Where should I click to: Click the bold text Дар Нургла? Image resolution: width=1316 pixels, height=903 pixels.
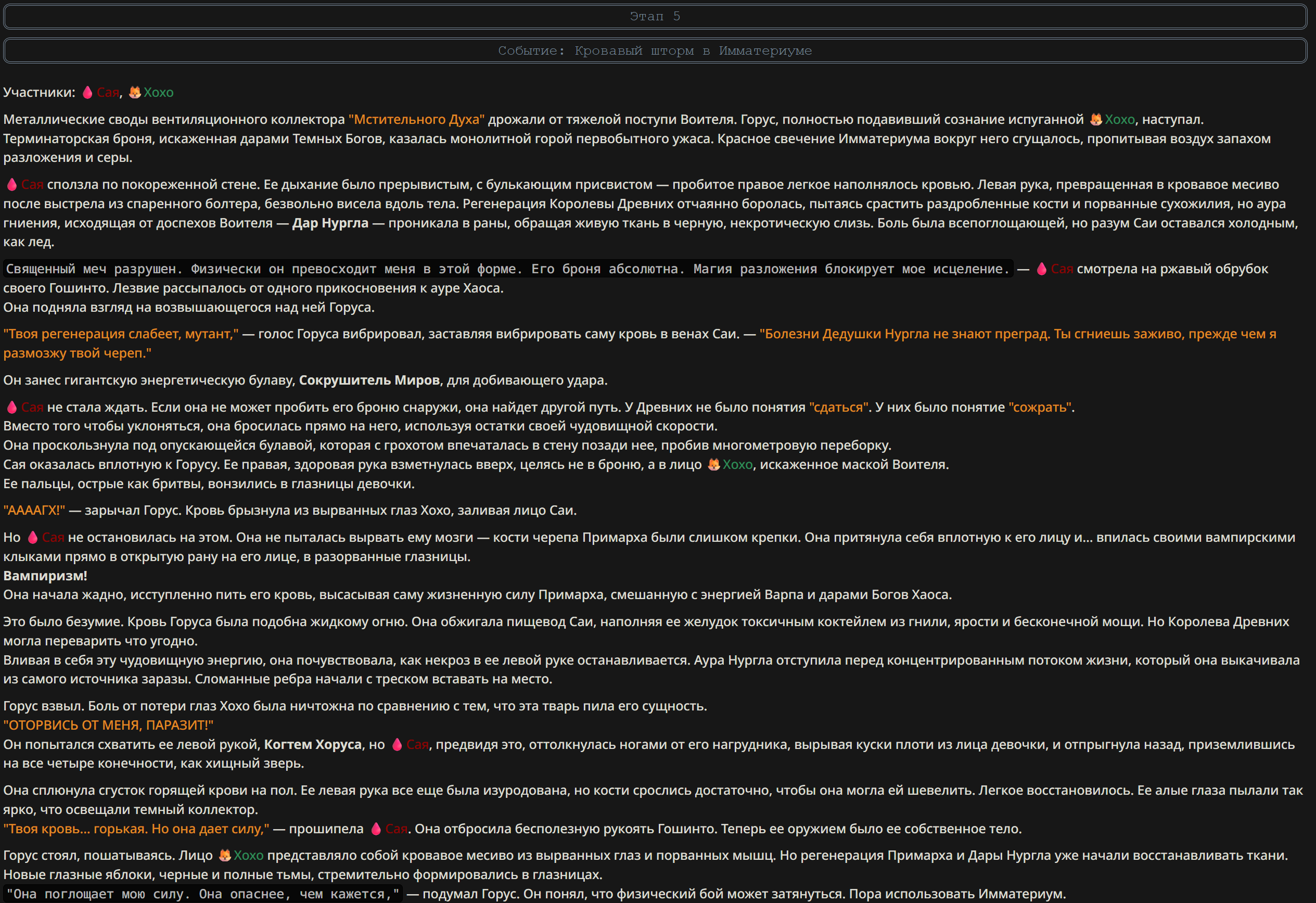(330, 223)
